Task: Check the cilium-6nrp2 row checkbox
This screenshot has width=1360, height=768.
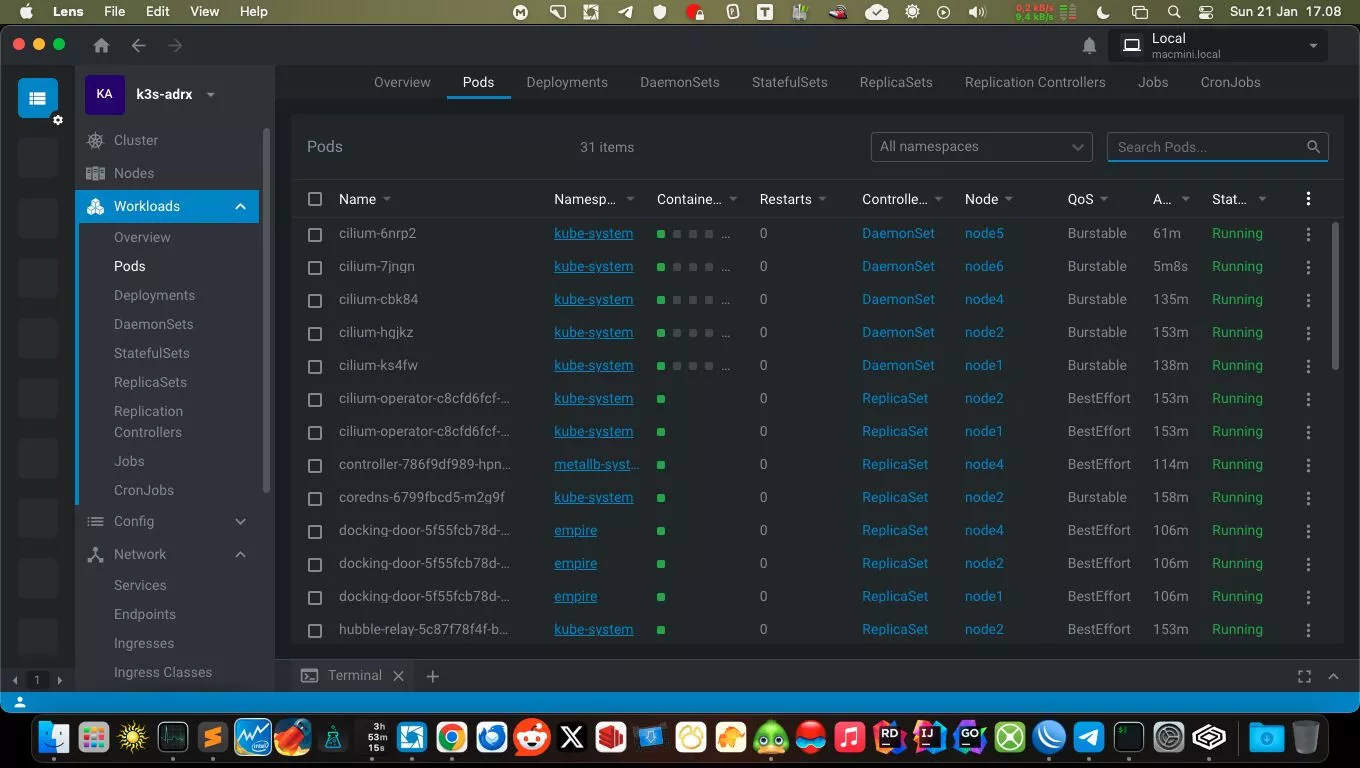Action: point(315,234)
